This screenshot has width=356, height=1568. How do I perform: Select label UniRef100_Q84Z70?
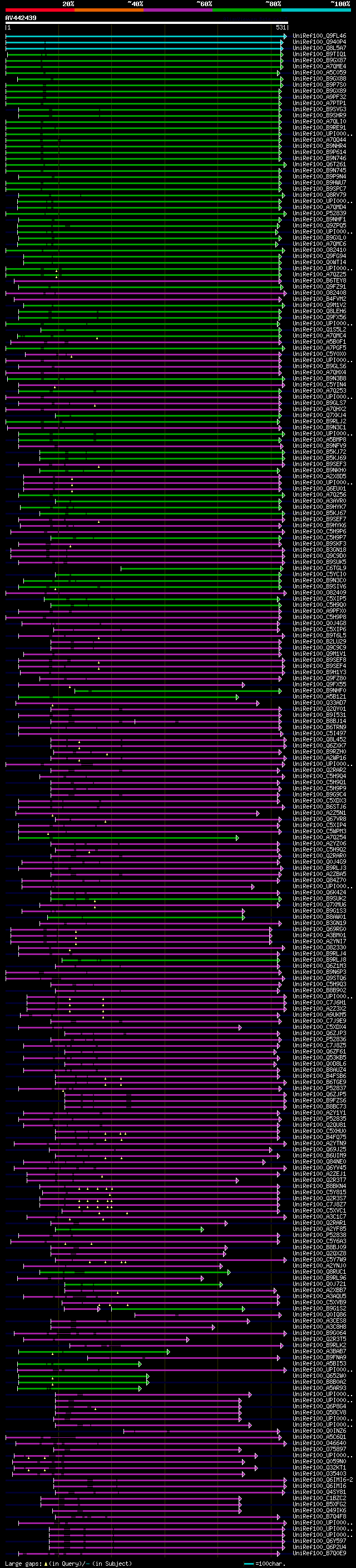coord(319,880)
